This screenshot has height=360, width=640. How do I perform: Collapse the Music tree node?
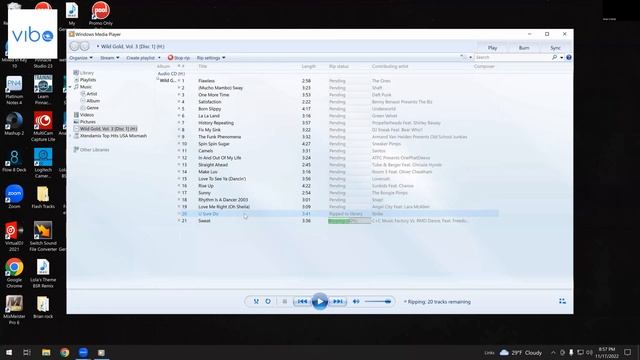click(70, 87)
